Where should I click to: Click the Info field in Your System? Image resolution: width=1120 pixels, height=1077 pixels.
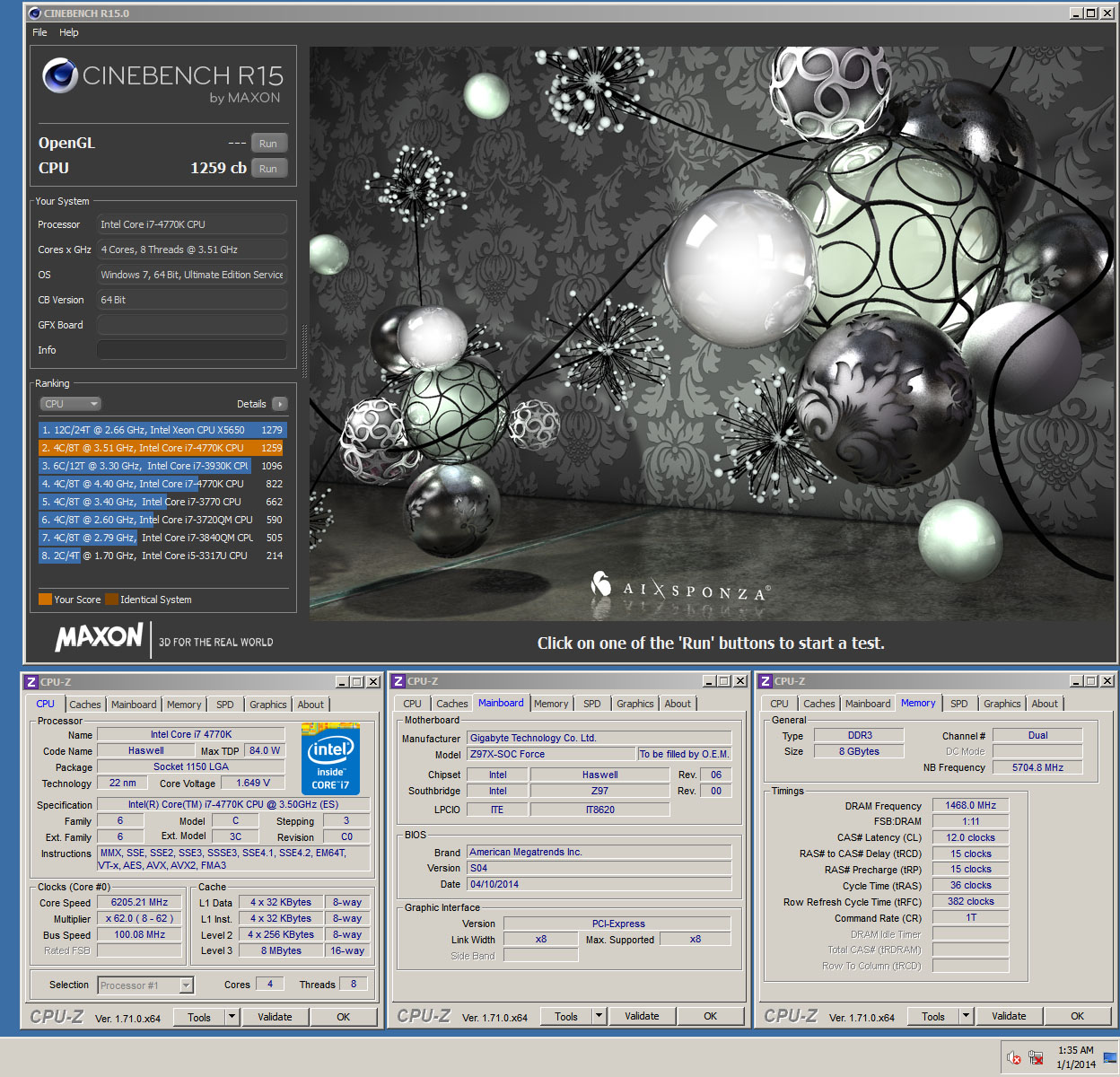[x=192, y=350]
